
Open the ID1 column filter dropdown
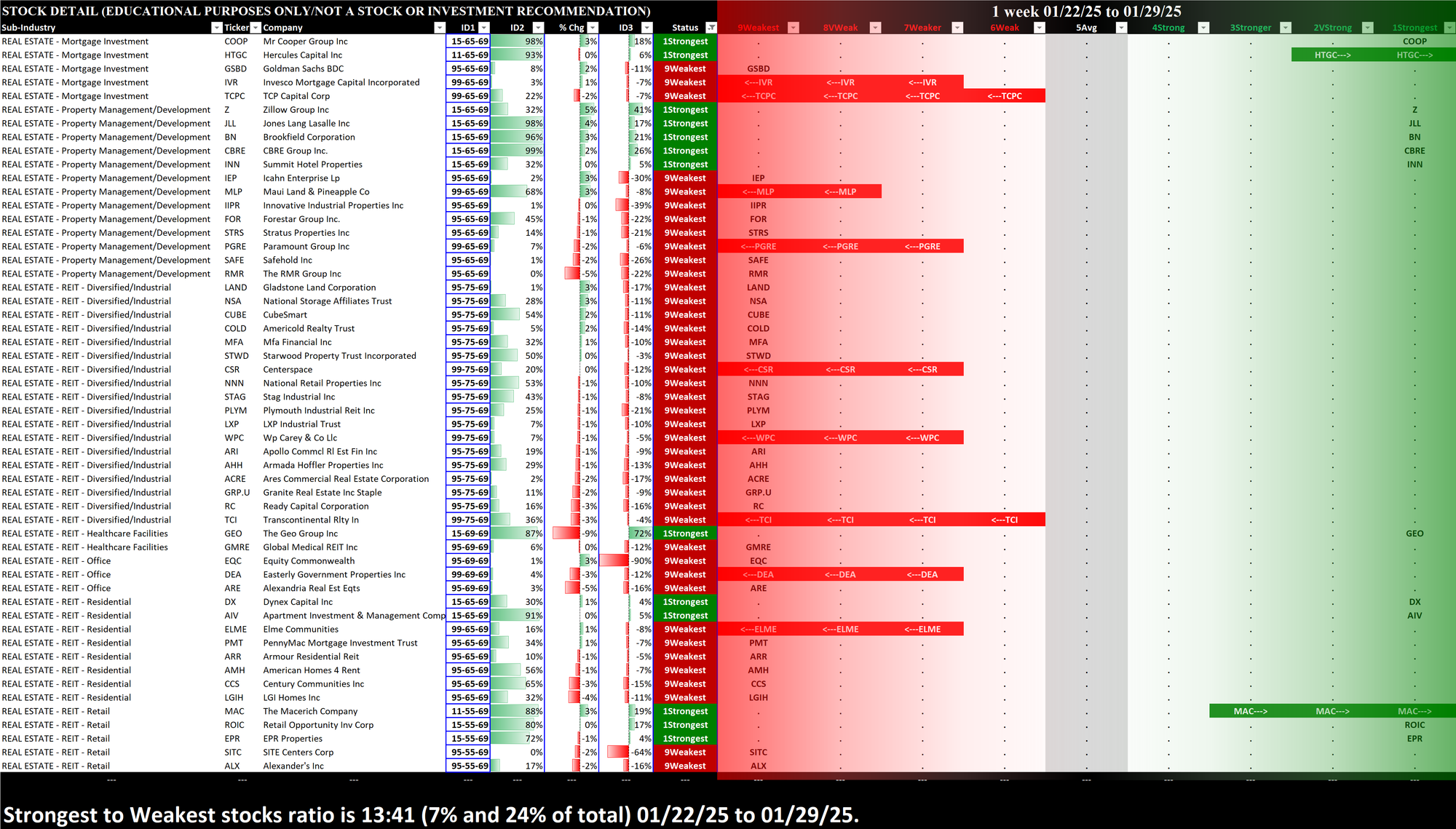tap(484, 28)
